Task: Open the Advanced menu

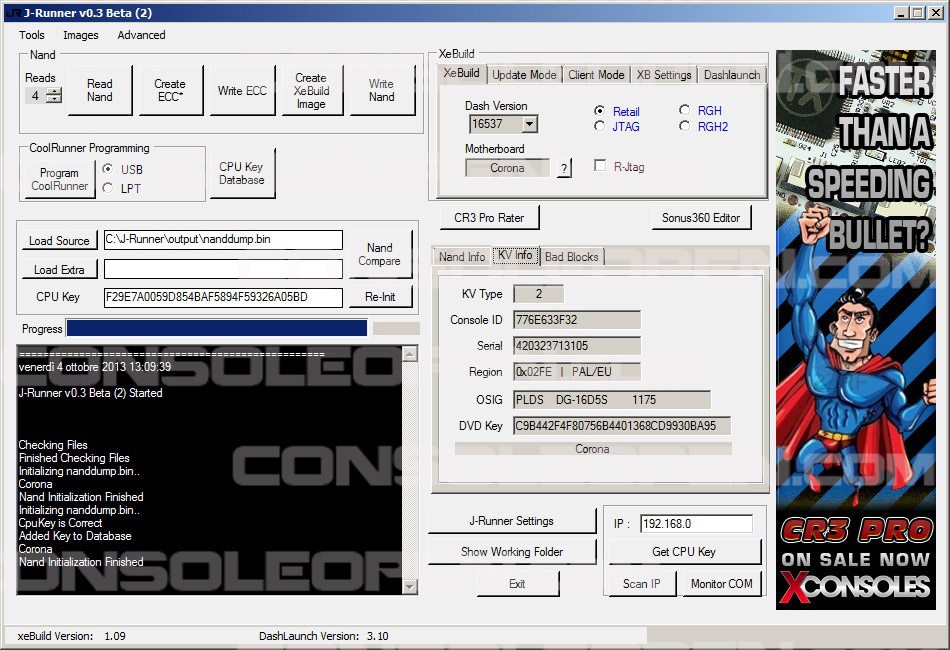Action: 141,35
